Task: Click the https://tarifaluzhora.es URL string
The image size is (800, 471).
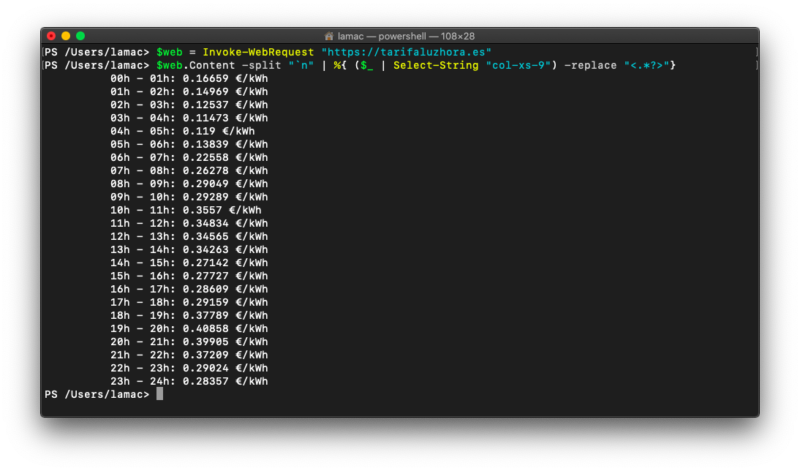Action: tap(406, 52)
